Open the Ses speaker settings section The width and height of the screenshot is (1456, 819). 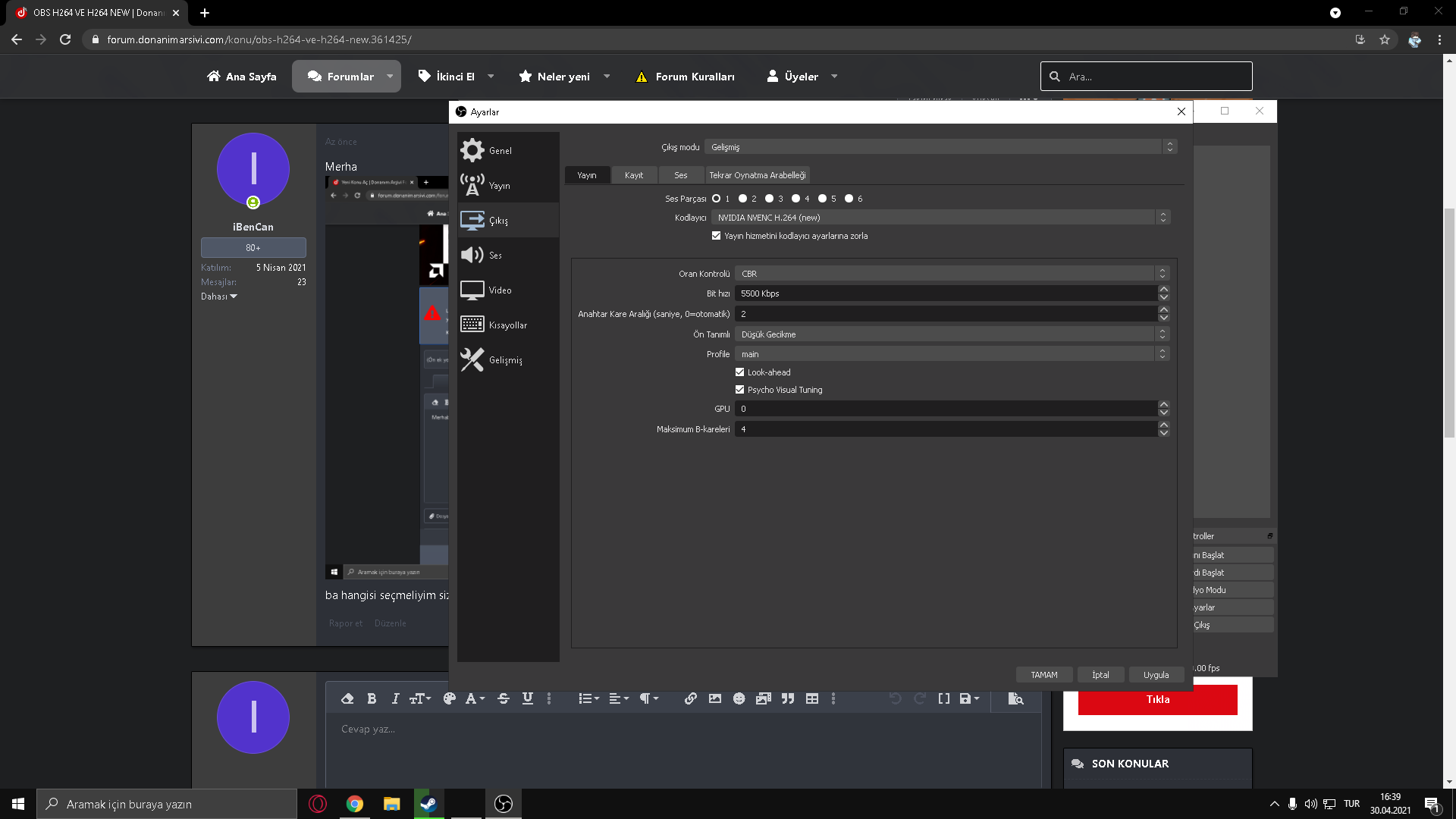tap(472, 255)
